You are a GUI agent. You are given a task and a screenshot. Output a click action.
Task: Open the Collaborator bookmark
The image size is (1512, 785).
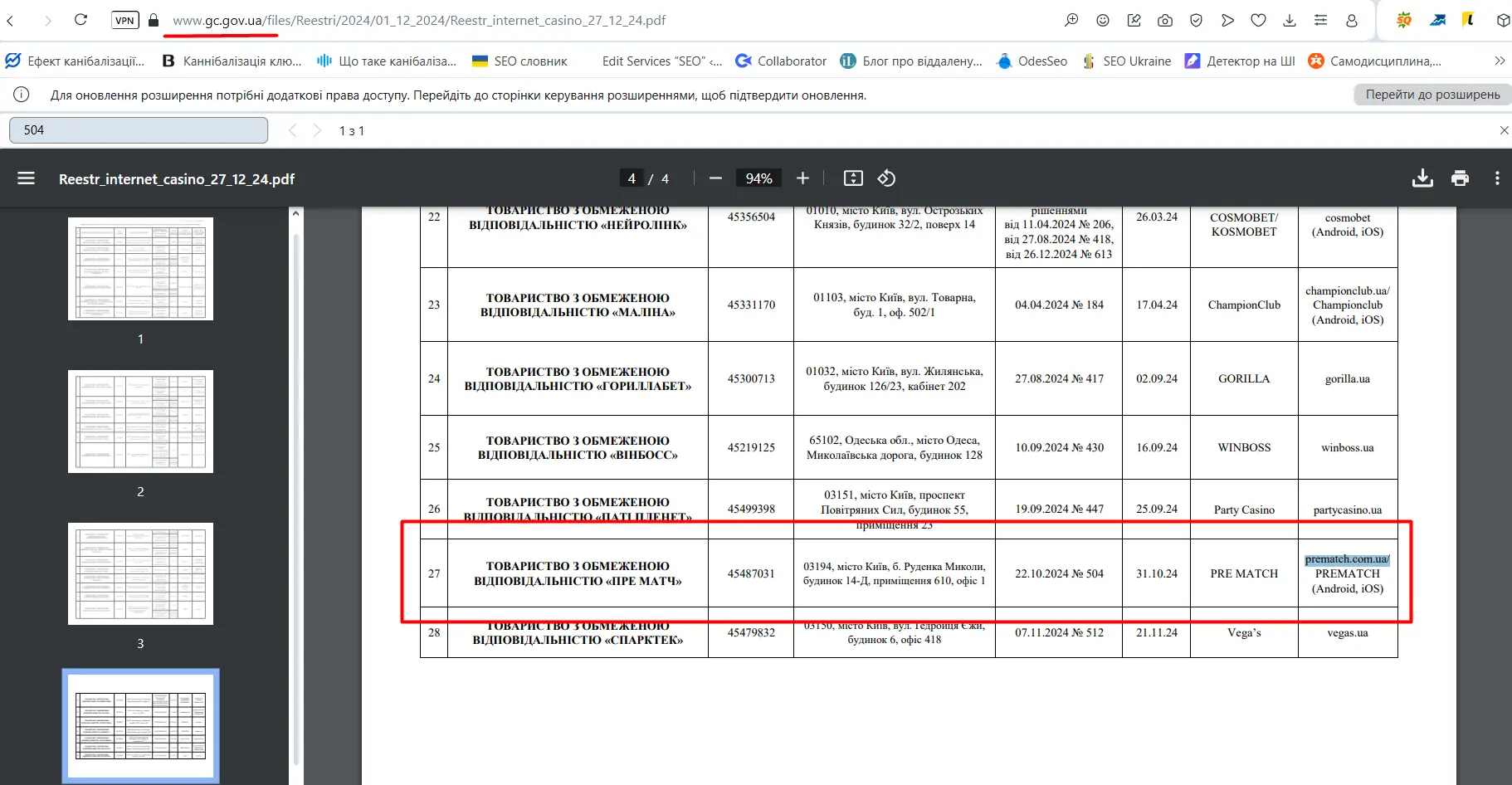(x=781, y=61)
